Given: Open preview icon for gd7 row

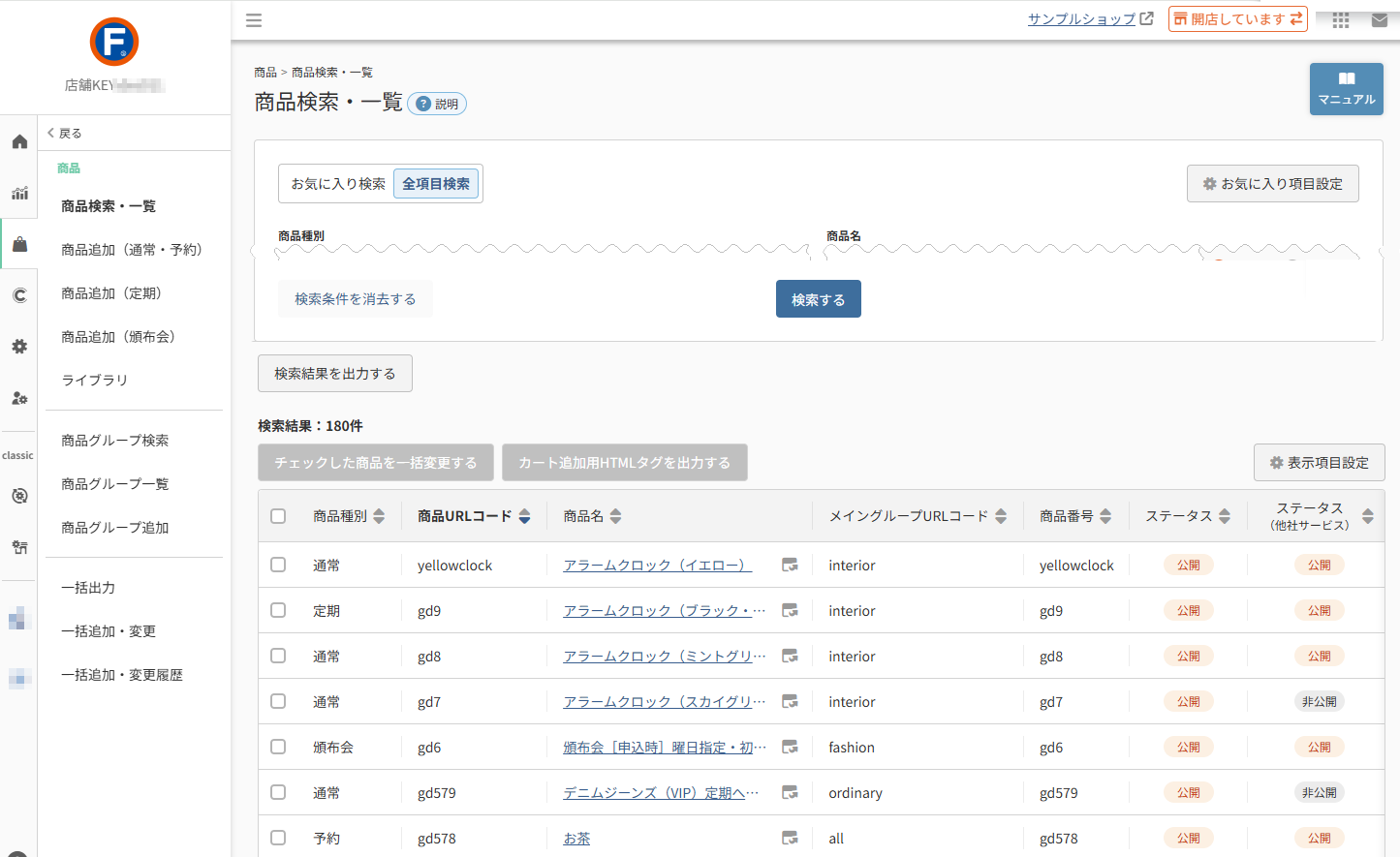Looking at the screenshot, I should click(x=790, y=701).
